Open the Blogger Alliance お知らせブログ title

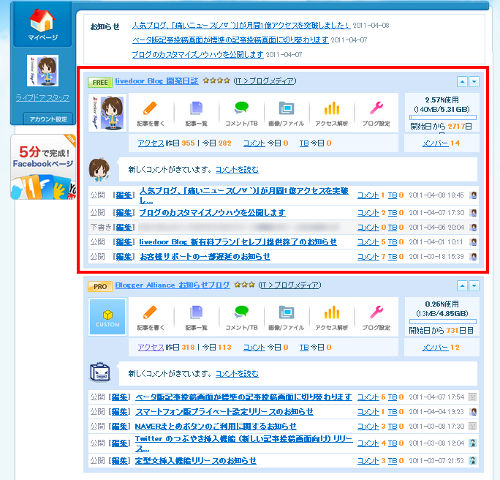(172, 285)
